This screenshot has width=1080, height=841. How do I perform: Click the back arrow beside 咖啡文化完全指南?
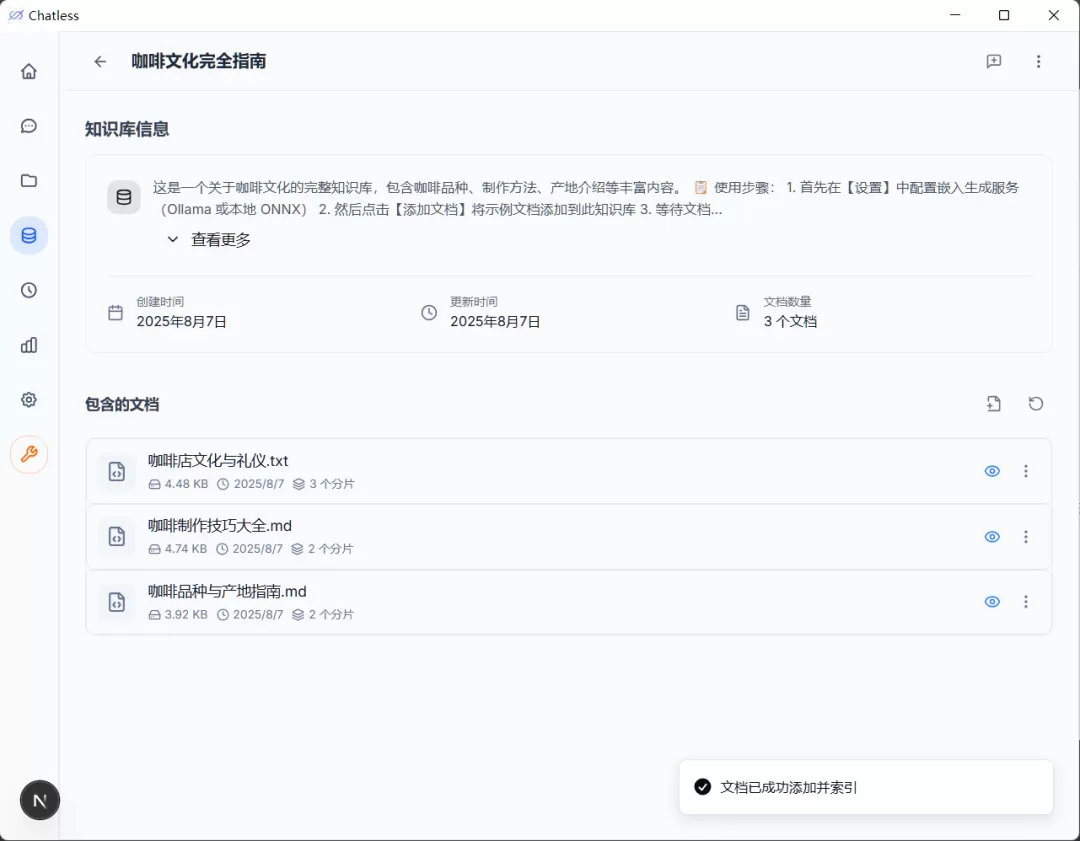click(100, 62)
